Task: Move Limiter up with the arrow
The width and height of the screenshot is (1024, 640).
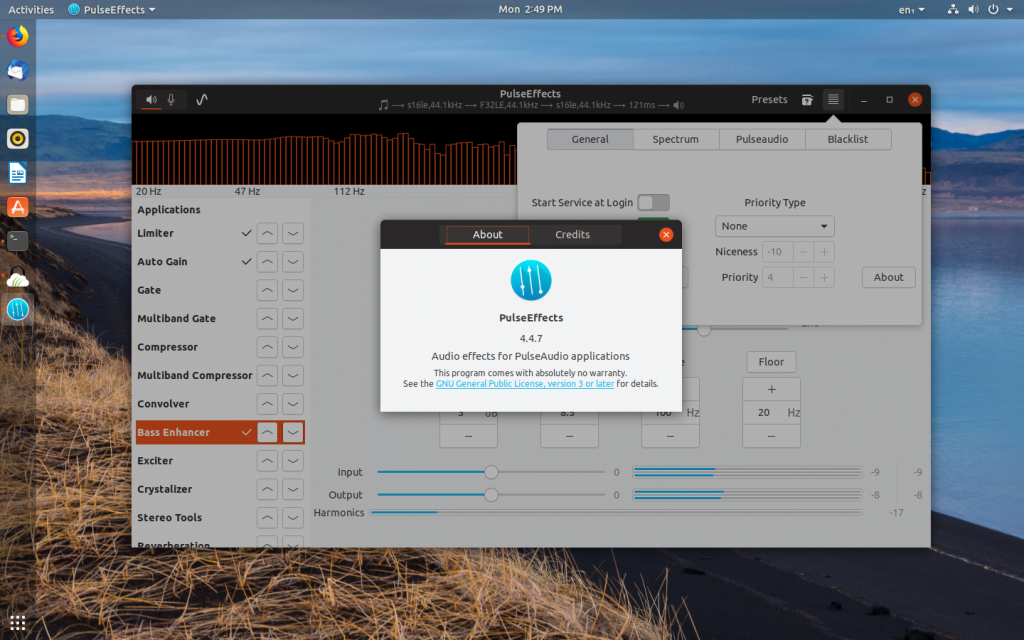Action: [x=267, y=234]
